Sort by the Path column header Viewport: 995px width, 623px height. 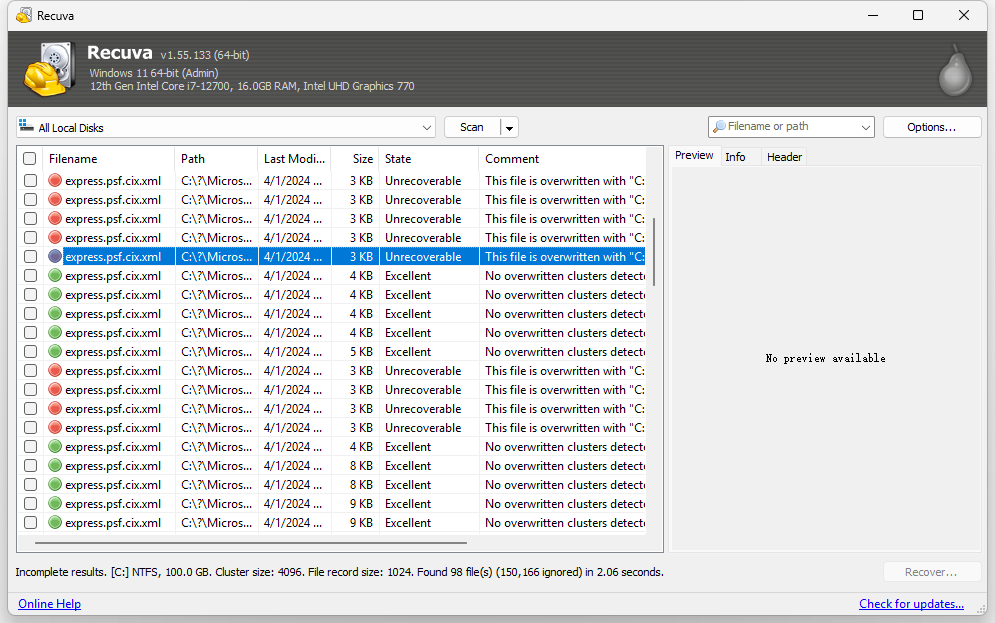[x=216, y=159]
